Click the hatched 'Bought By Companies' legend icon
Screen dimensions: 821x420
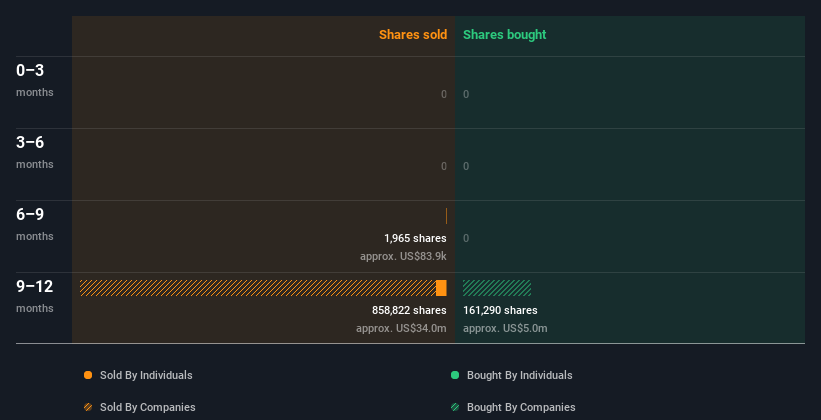click(455, 407)
